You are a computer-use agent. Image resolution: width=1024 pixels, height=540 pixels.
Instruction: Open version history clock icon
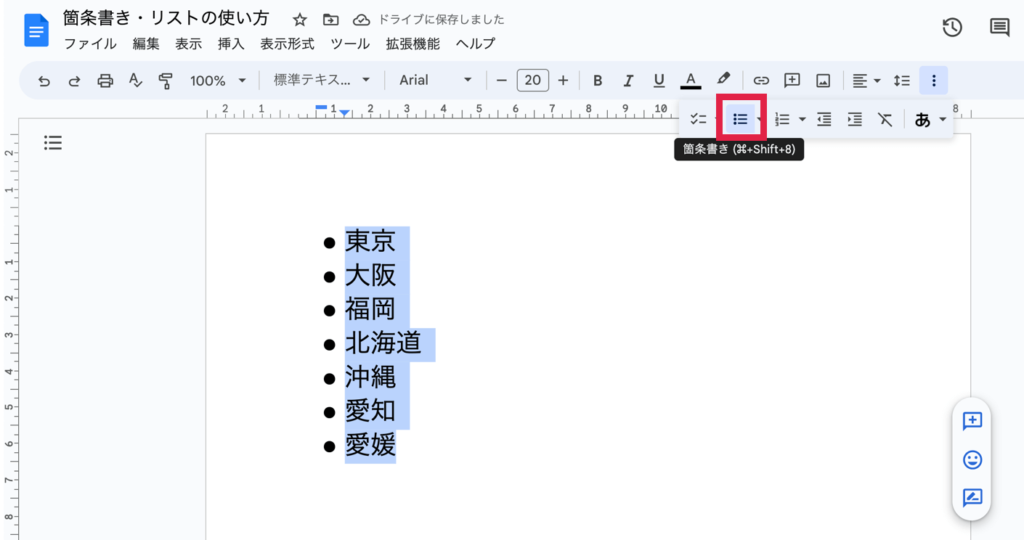[952, 28]
